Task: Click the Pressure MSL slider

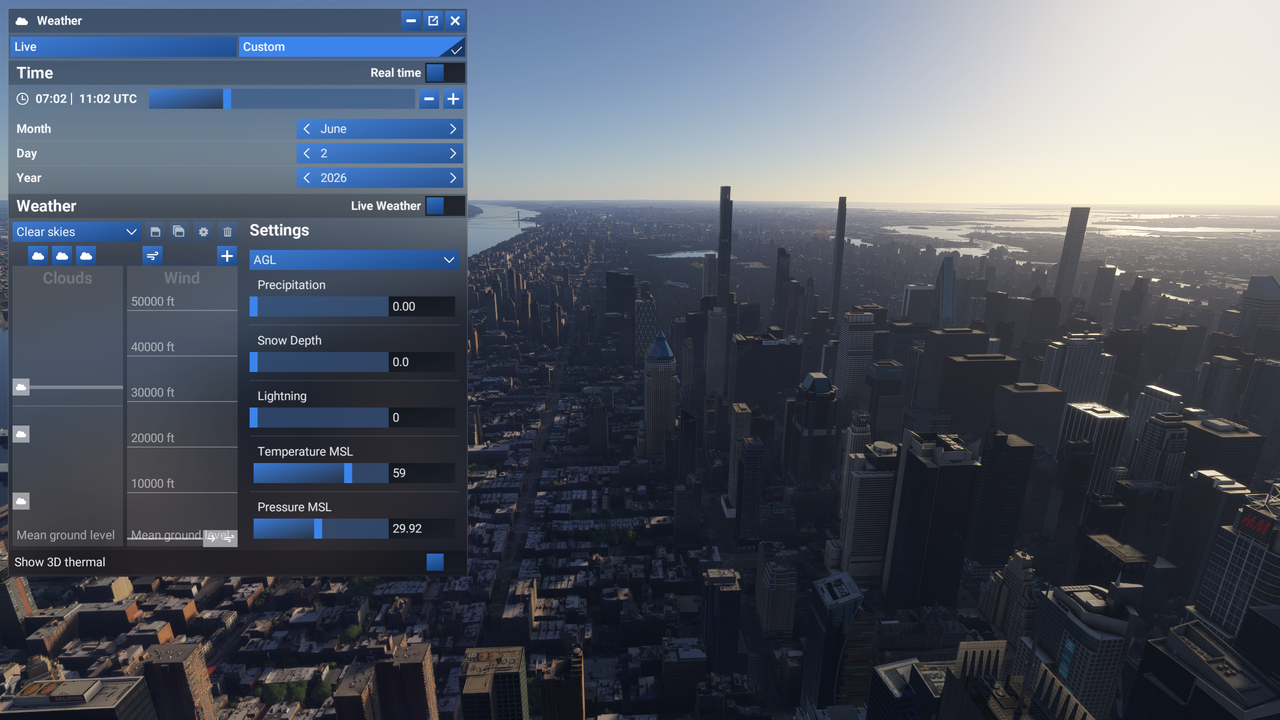Action: (319, 529)
